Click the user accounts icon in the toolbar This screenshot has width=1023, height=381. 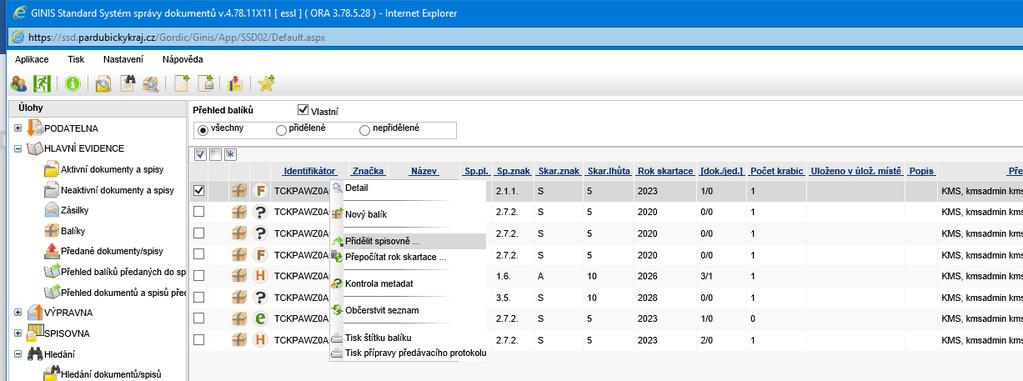tap(18, 84)
